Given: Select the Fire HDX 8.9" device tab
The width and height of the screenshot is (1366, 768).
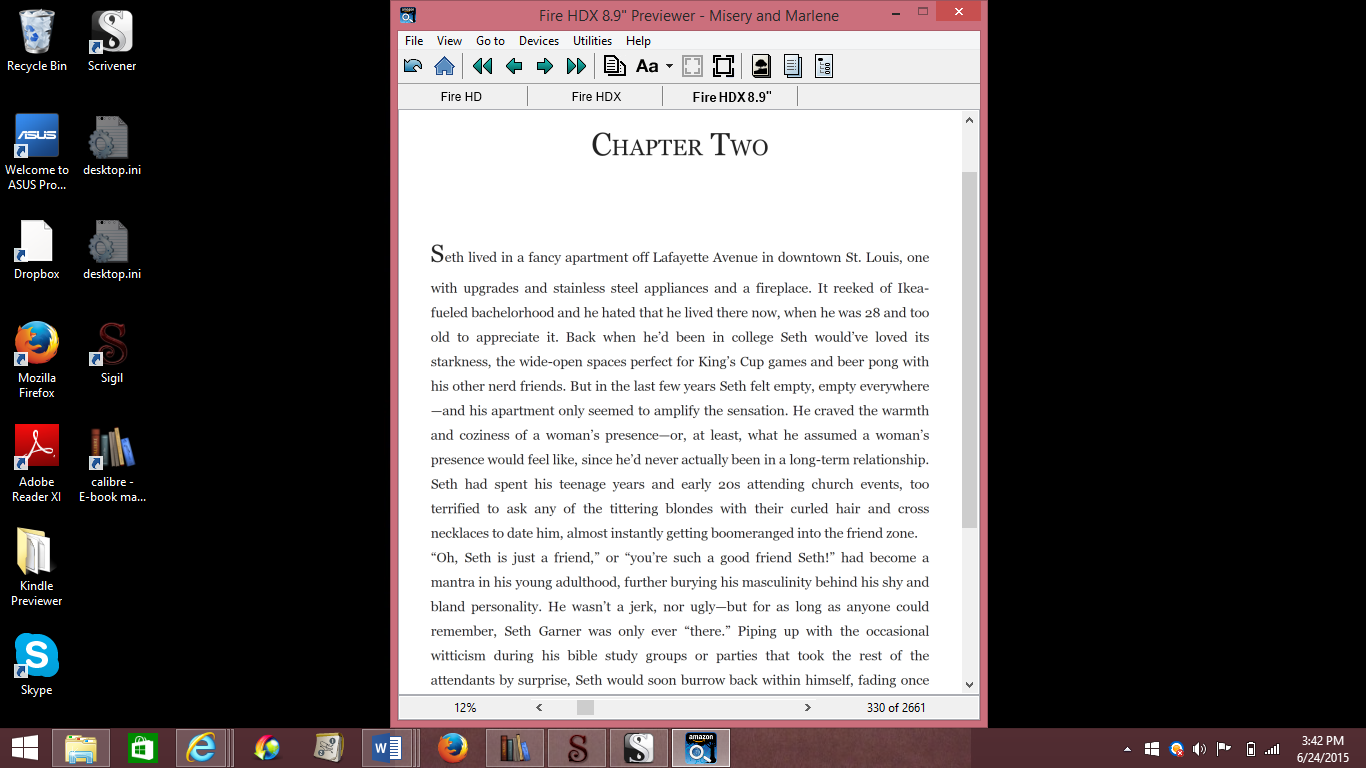Looking at the screenshot, I should point(731,96).
